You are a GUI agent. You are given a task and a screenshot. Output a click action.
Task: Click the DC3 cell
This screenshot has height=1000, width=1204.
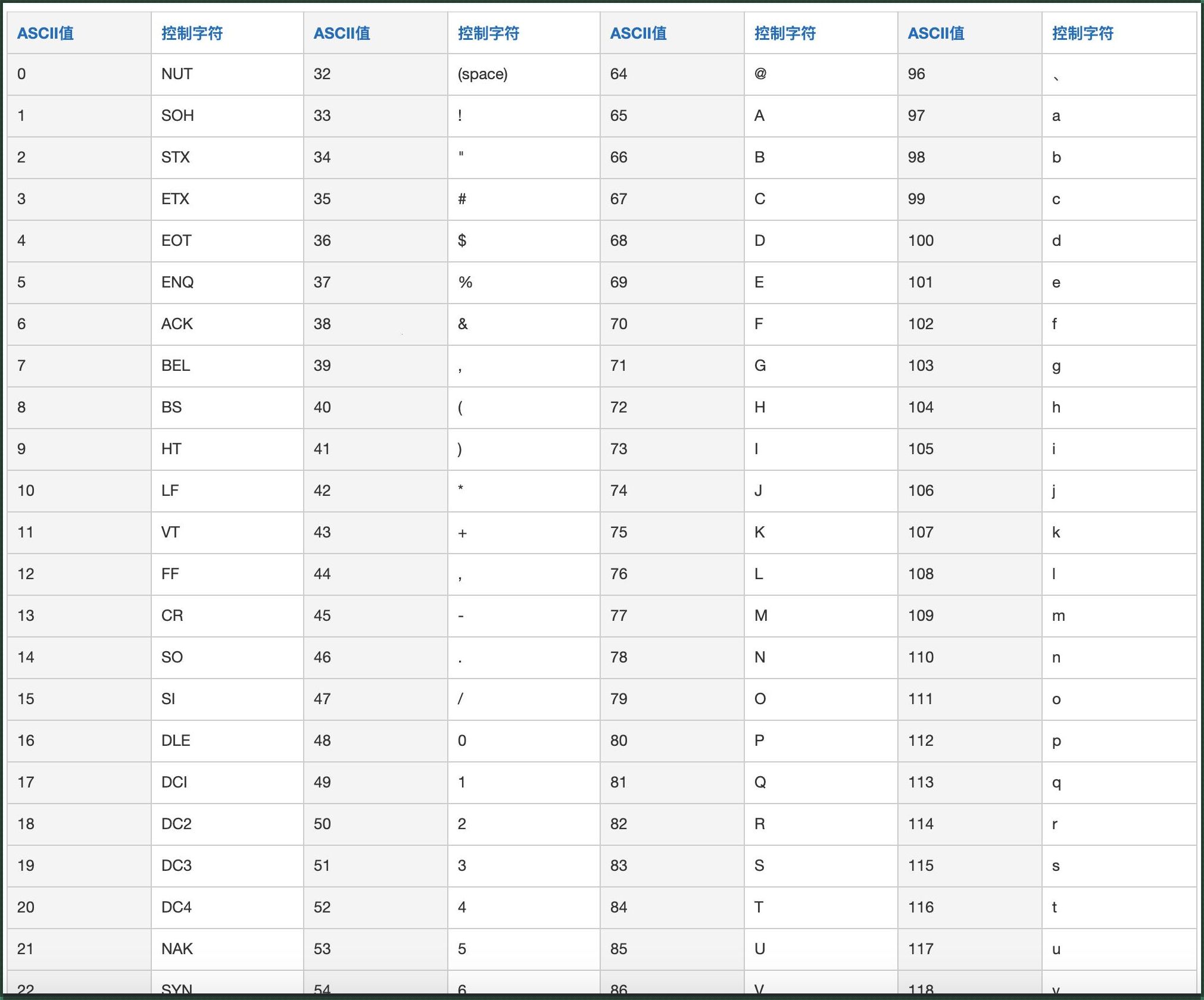pyautogui.click(x=227, y=866)
